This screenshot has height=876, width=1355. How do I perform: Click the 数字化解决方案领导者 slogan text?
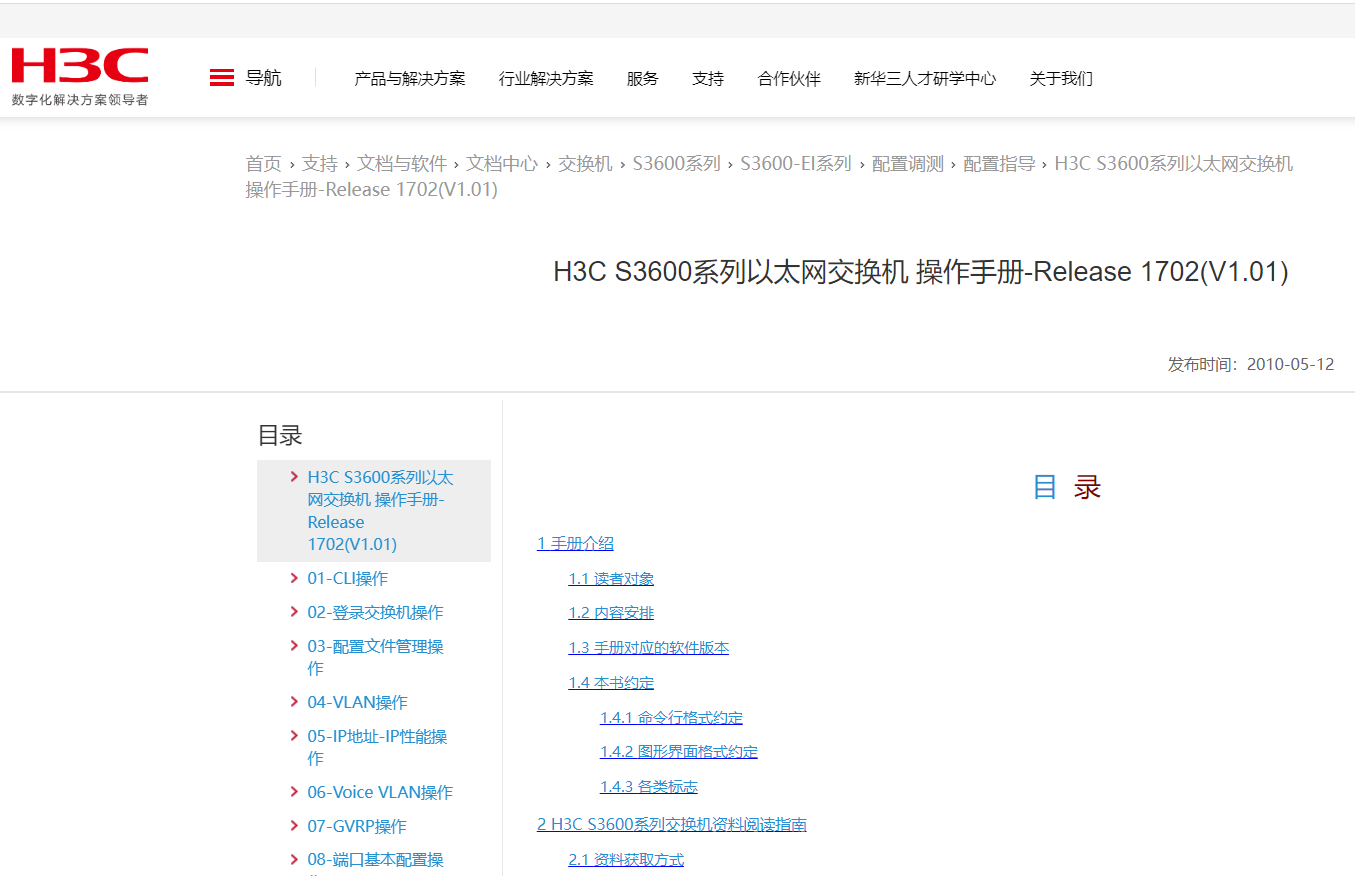[80, 100]
